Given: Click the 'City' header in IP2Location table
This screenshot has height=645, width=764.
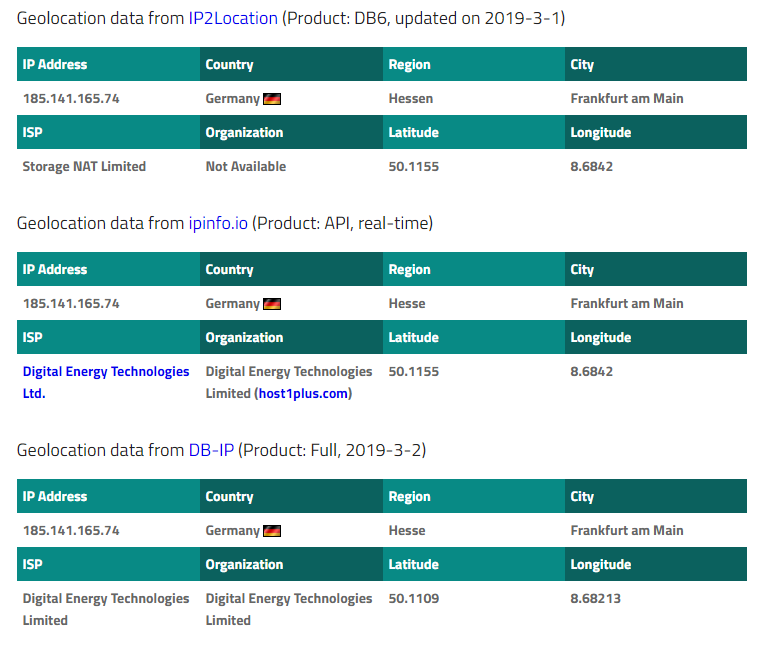Looking at the screenshot, I should 582,65.
